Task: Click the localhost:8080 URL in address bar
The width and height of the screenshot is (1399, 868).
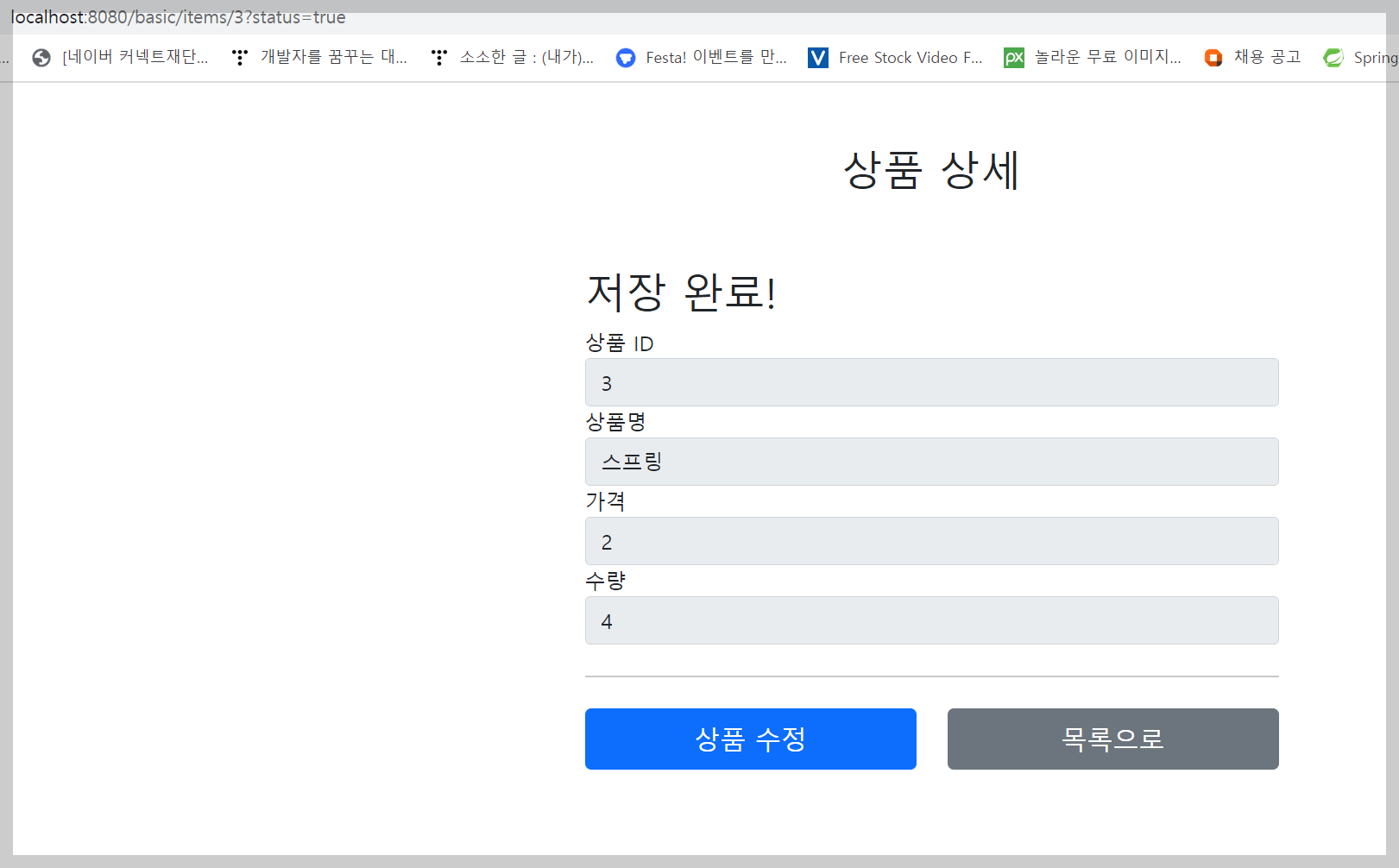Action: click(178, 17)
